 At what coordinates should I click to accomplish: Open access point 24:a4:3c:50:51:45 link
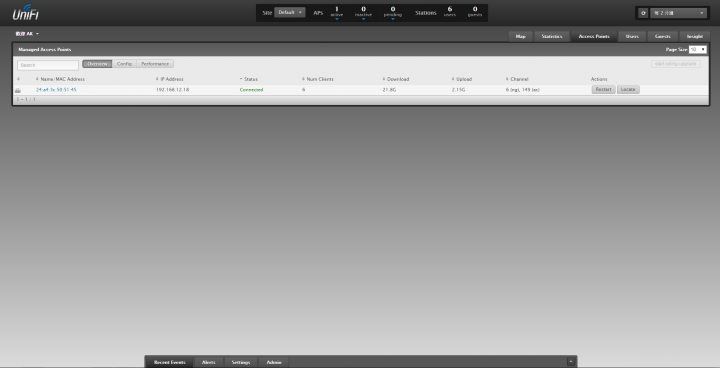tap(56, 90)
